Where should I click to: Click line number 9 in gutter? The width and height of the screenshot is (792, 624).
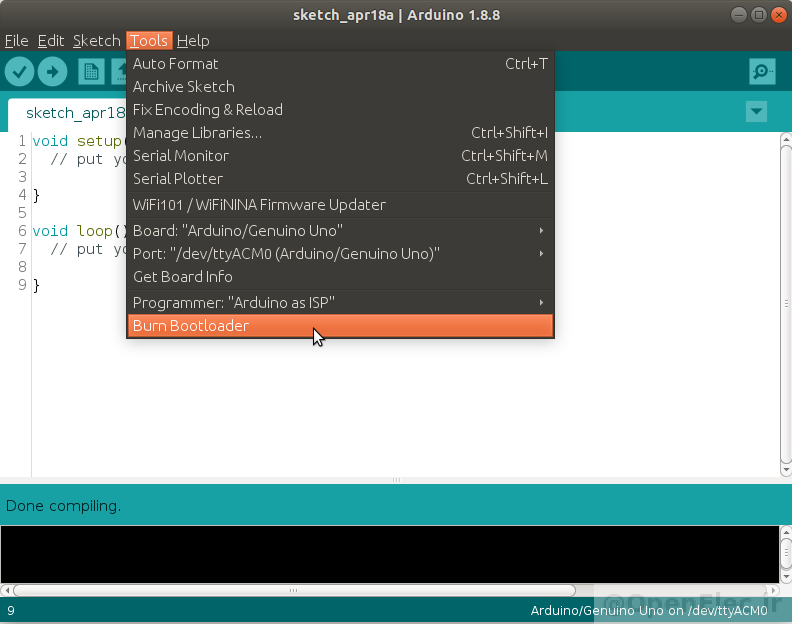point(22,285)
